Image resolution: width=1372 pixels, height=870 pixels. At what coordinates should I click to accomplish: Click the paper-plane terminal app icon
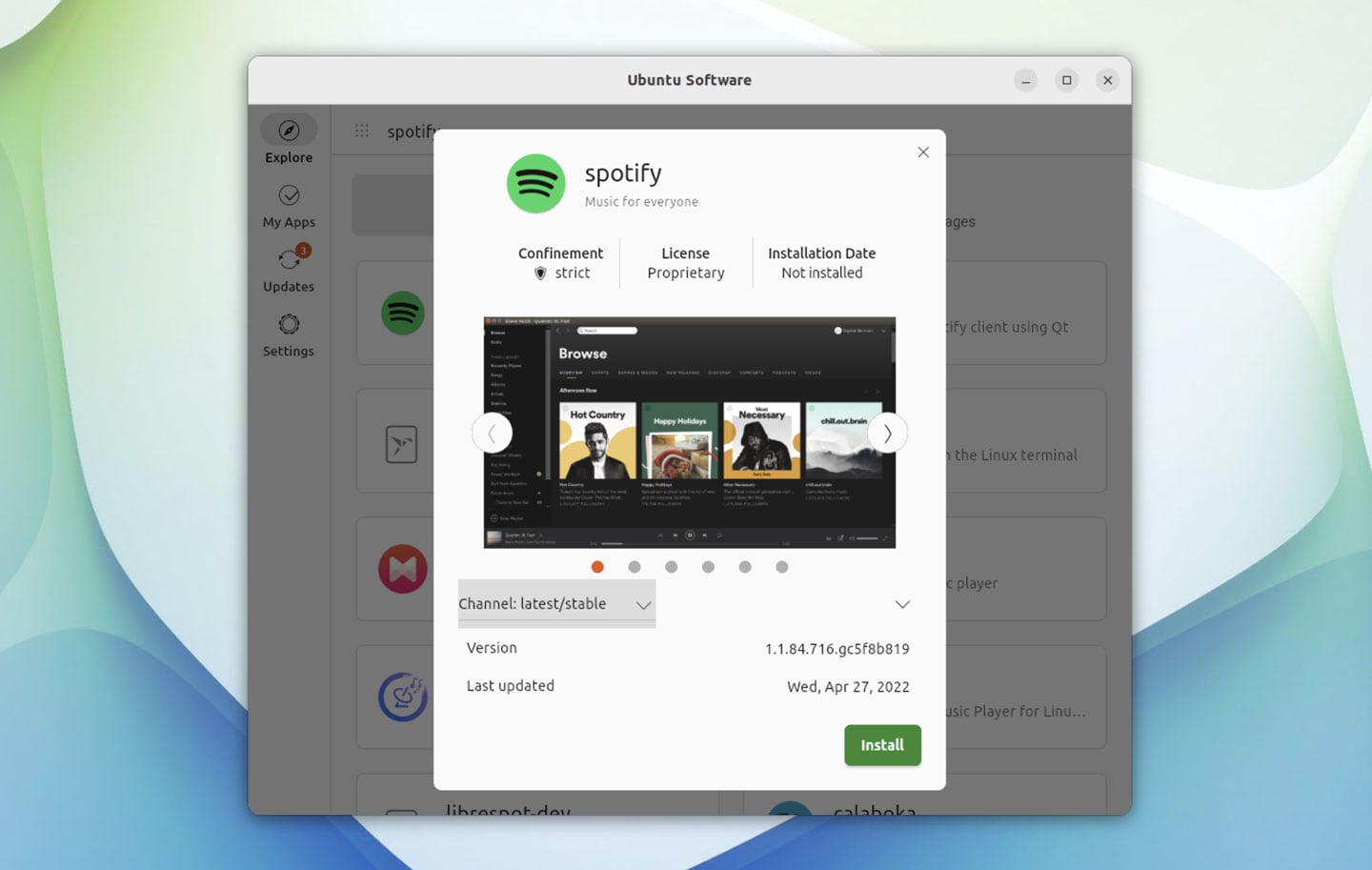[x=402, y=444]
